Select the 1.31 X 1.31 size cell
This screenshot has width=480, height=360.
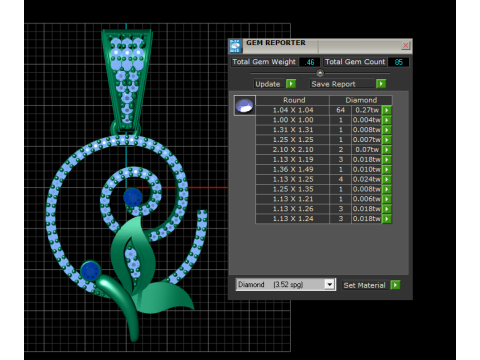293,130
